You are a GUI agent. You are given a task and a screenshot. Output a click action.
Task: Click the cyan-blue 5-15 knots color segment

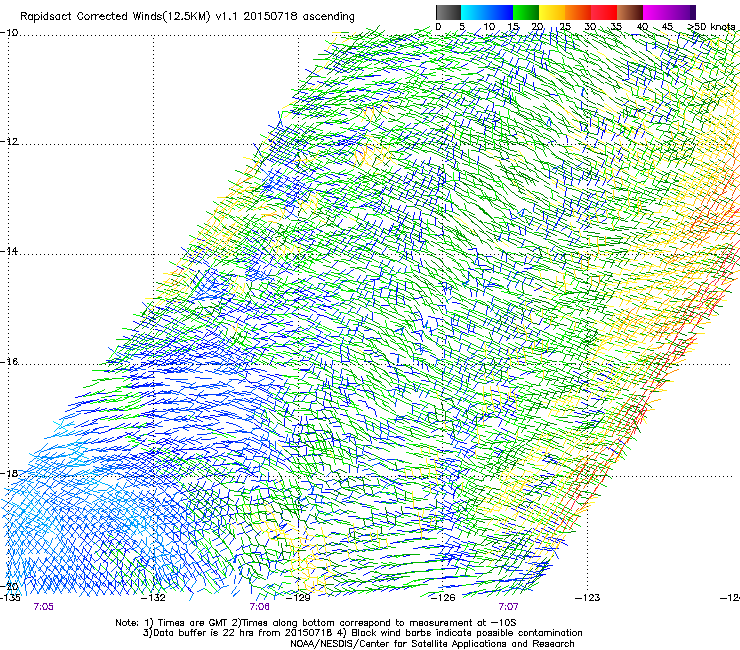point(487,12)
